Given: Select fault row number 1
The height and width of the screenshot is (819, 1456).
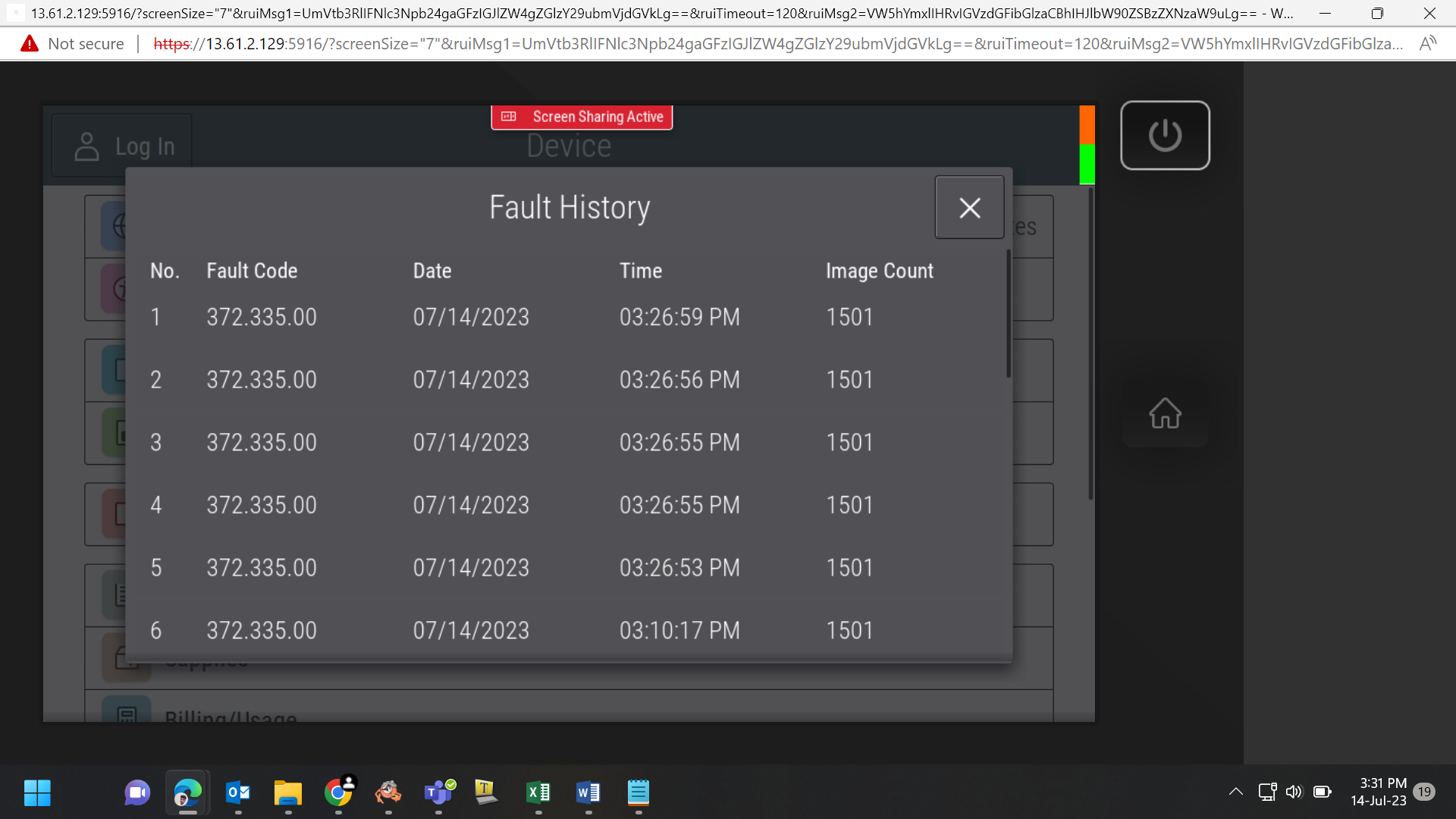Looking at the screenshot, I should [x=569, y=317].
